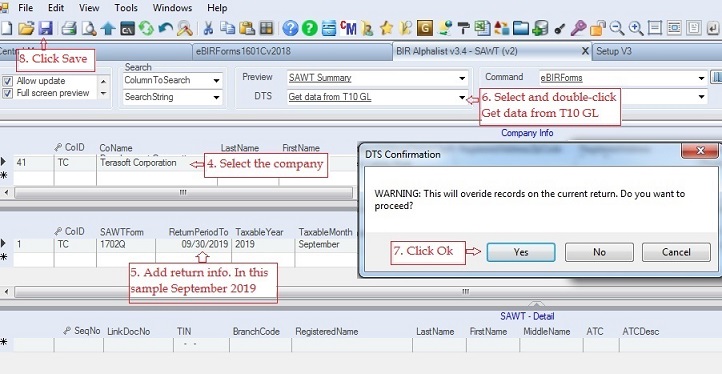Open the Help menu
722x374 pixels.
pos(217,8)
